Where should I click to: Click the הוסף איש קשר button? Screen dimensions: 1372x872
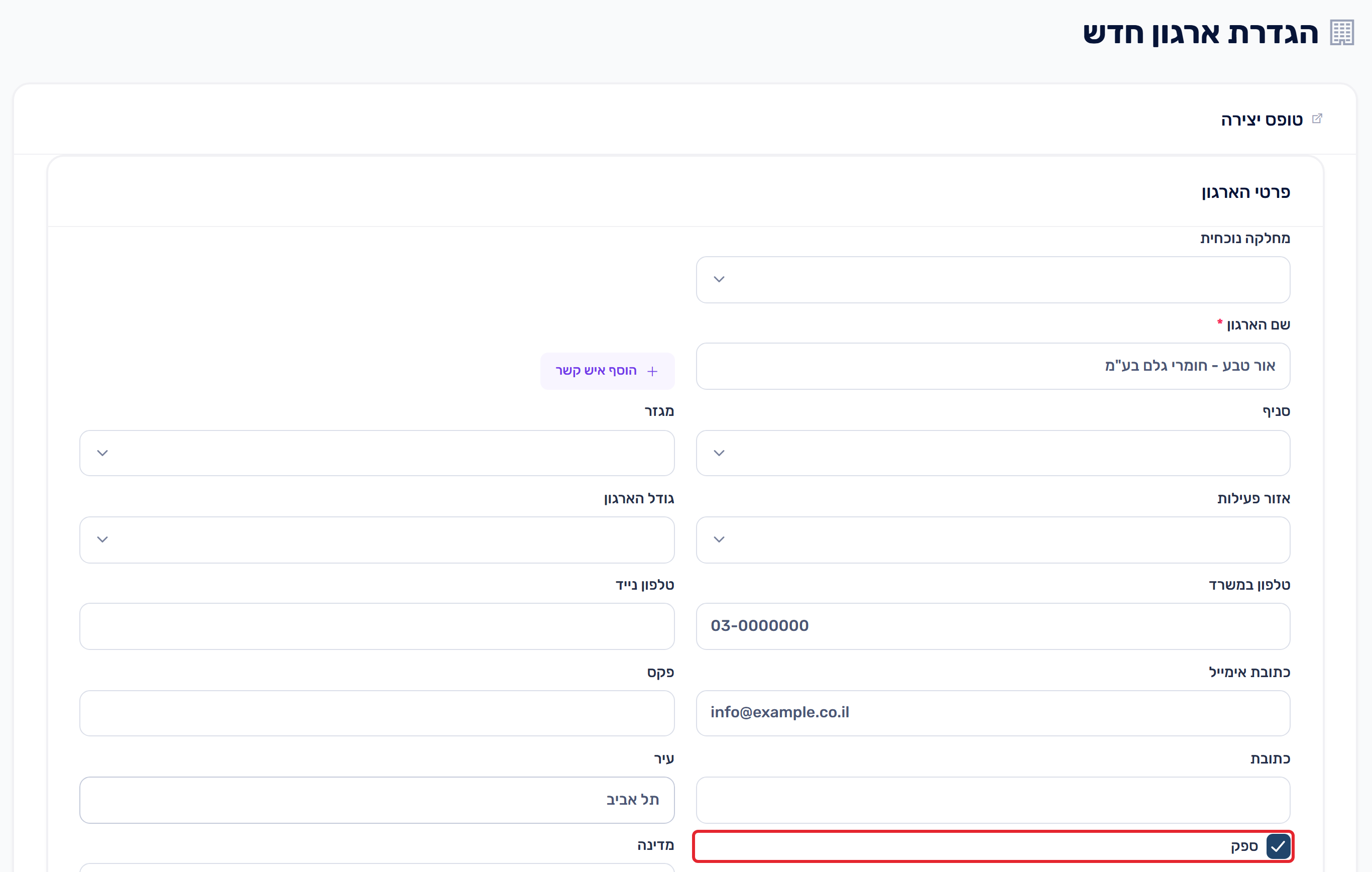(x=607, y=371)
